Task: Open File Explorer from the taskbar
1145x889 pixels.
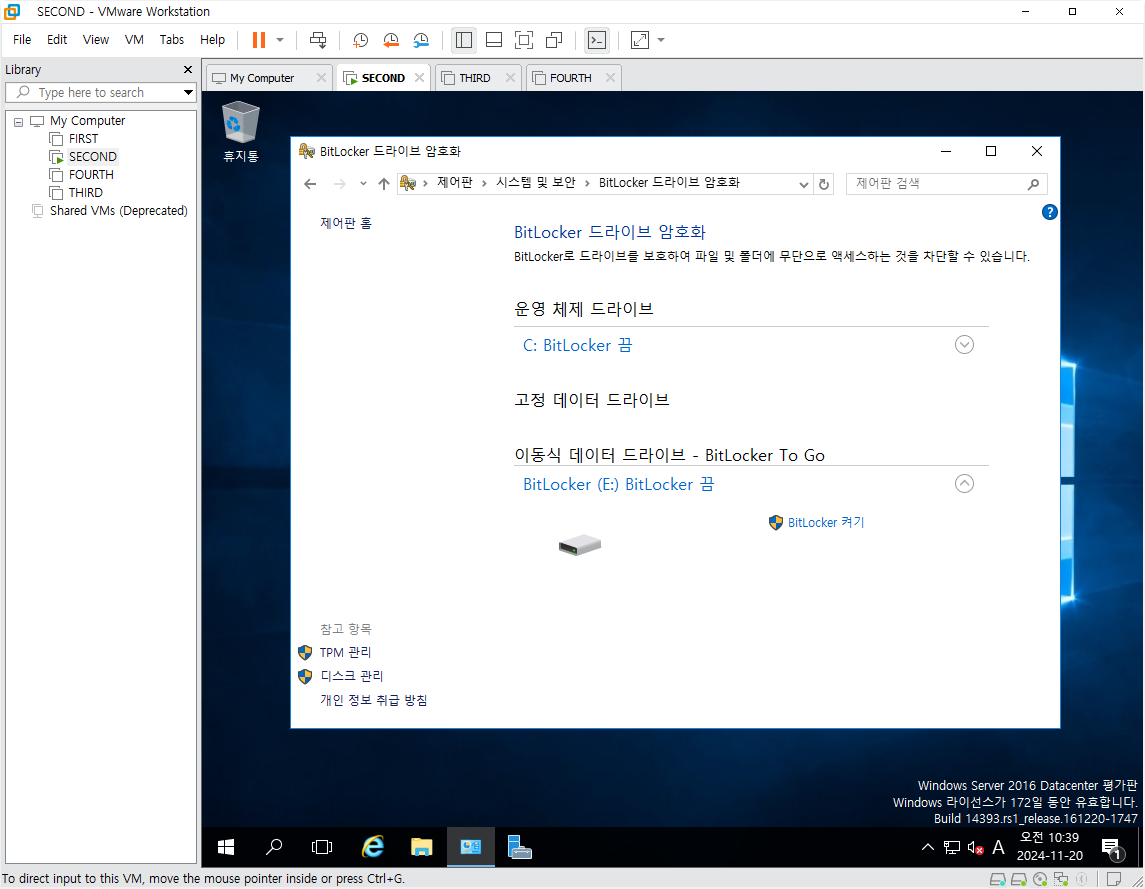Action: (x=421, y=847)
